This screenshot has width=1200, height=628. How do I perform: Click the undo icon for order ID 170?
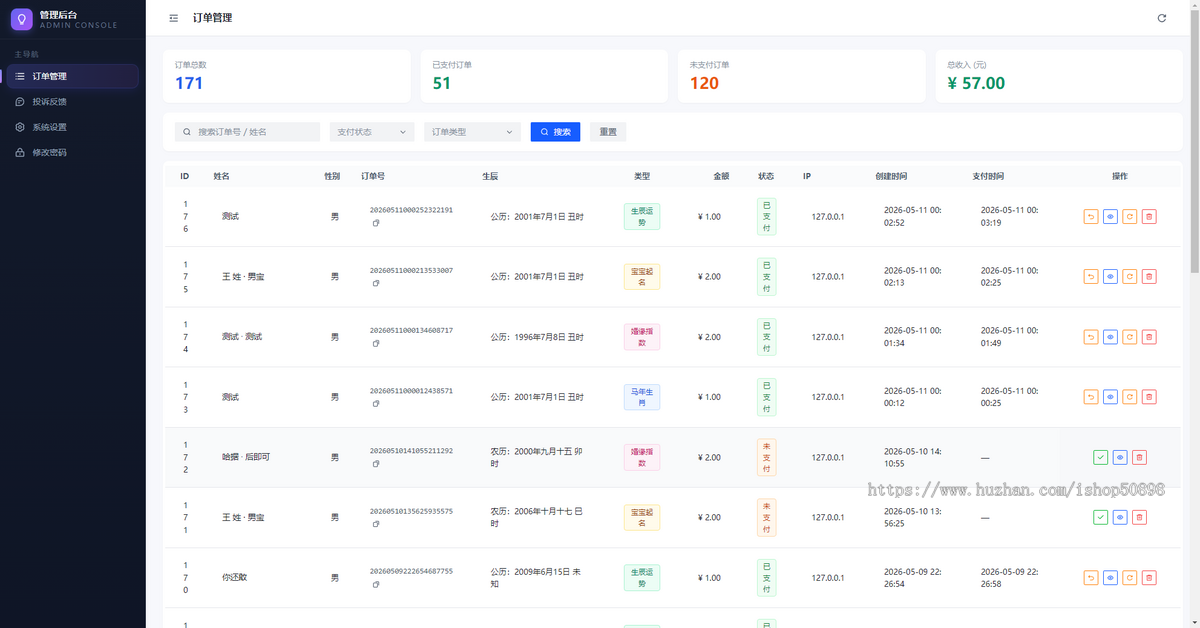[1091, 578]
